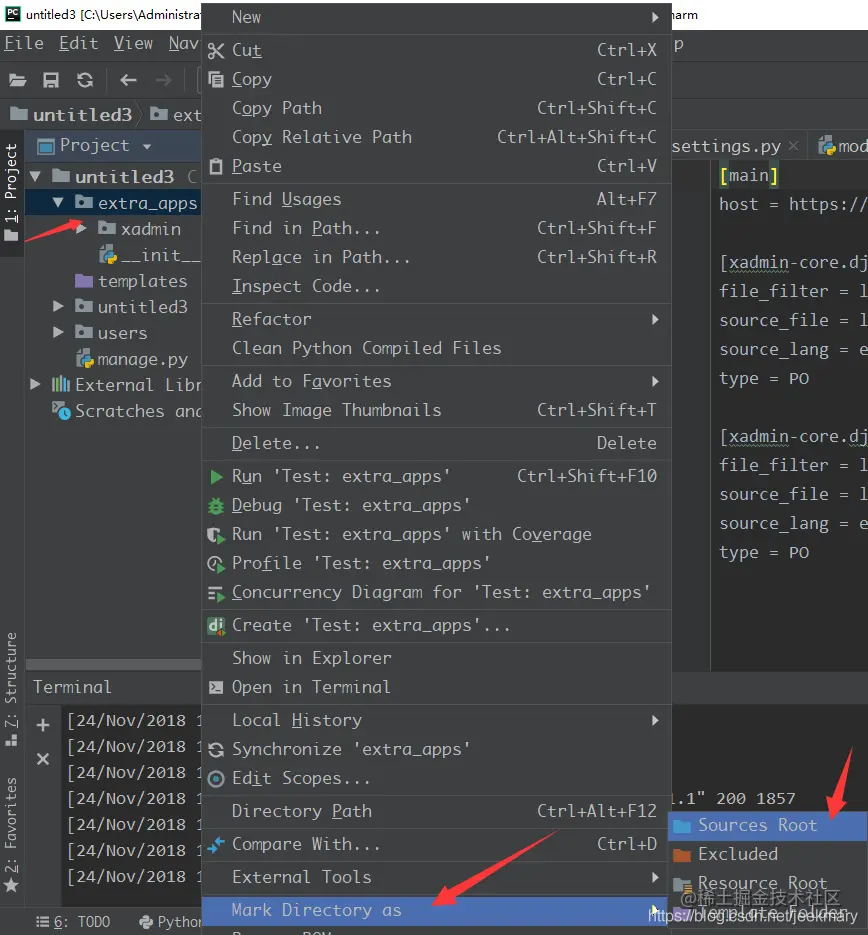The image size is (868, 935).
Task: Click the Cut scissors icon
Action: [x=216, y=51]
